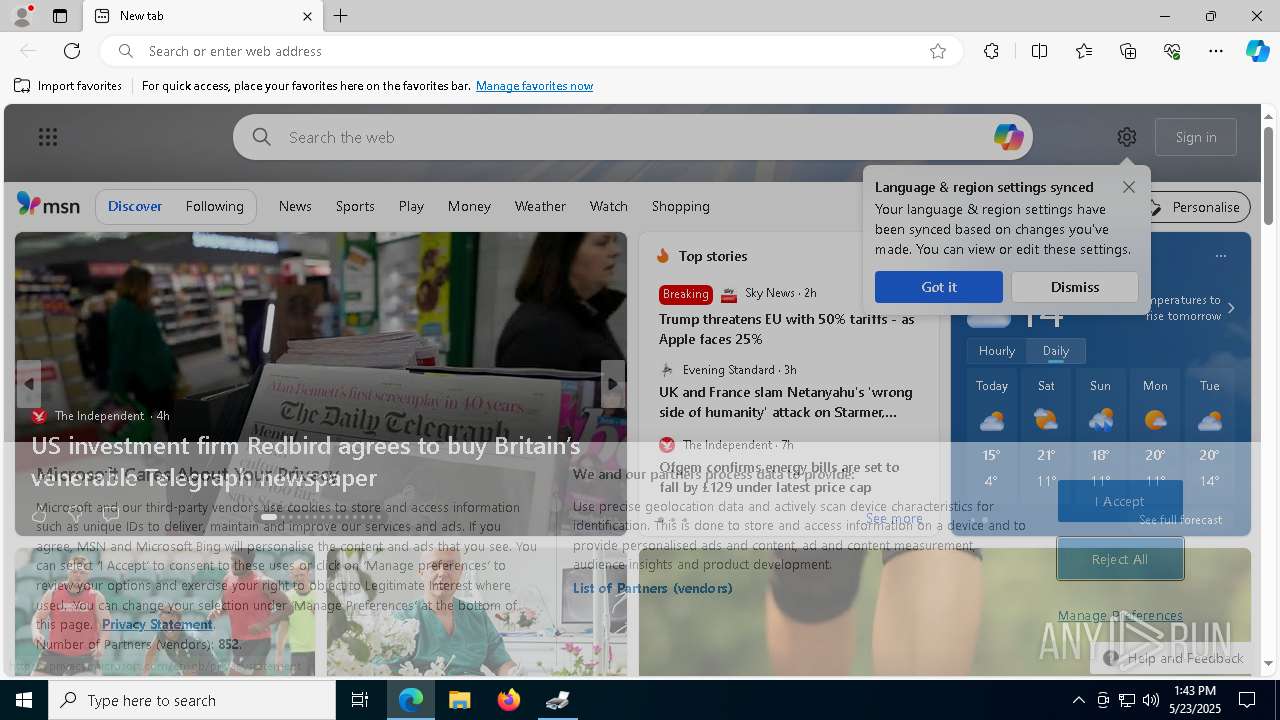Open the Privacy Statement link
Viewport: 1280px width, 720px height.
coord(157,624)
